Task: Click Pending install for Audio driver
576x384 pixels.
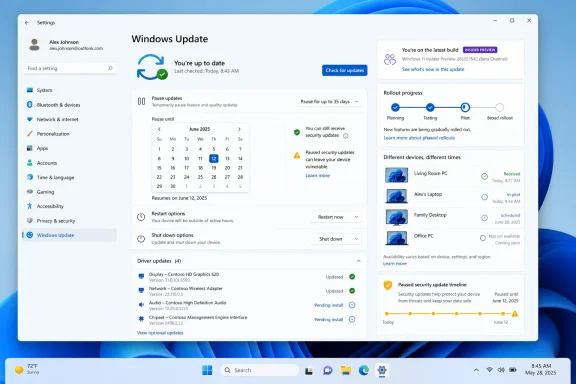Action: pyautogui.click(x=328, y=305)
